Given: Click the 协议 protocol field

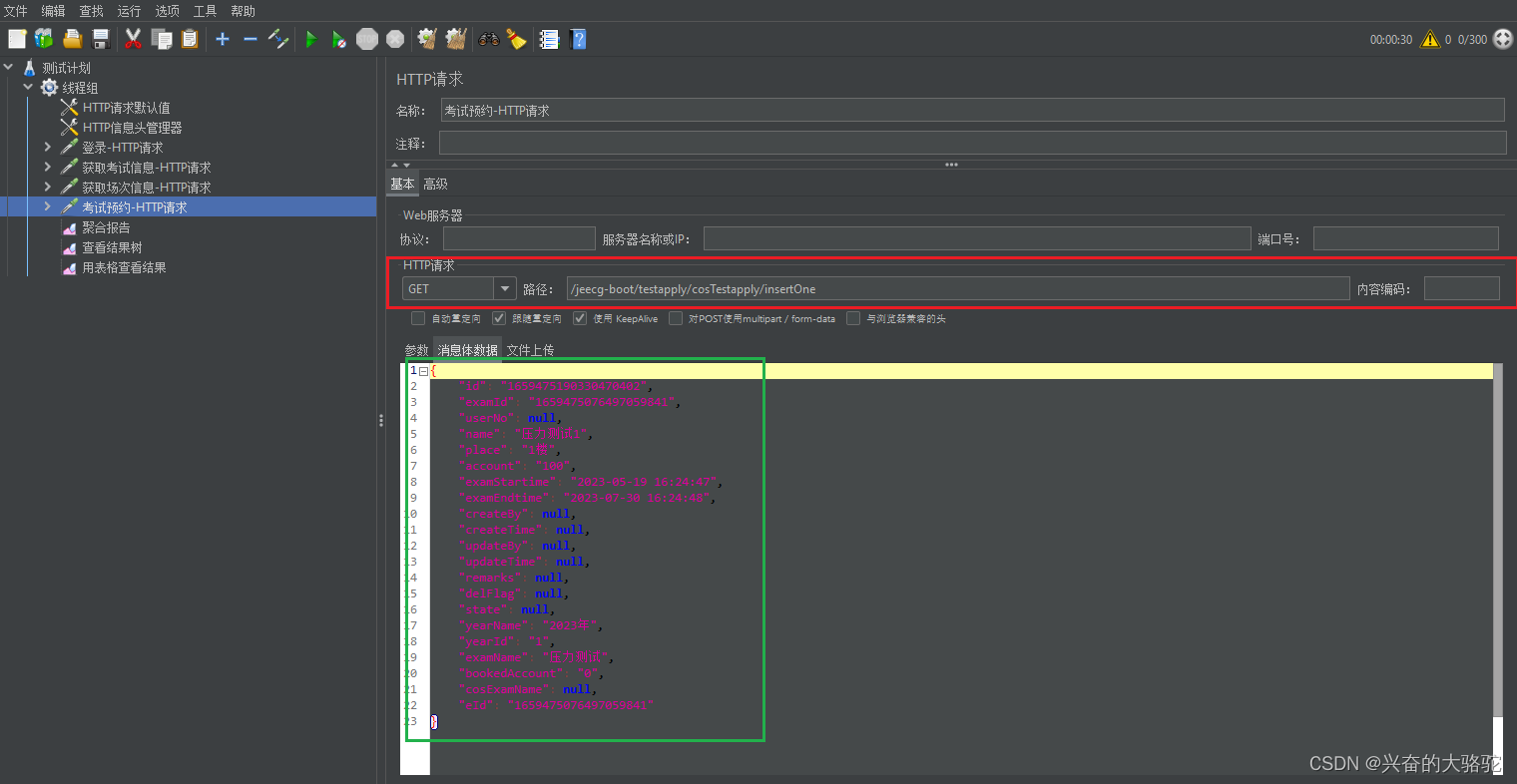Looking at the screenshot, I should pos(519,239).
